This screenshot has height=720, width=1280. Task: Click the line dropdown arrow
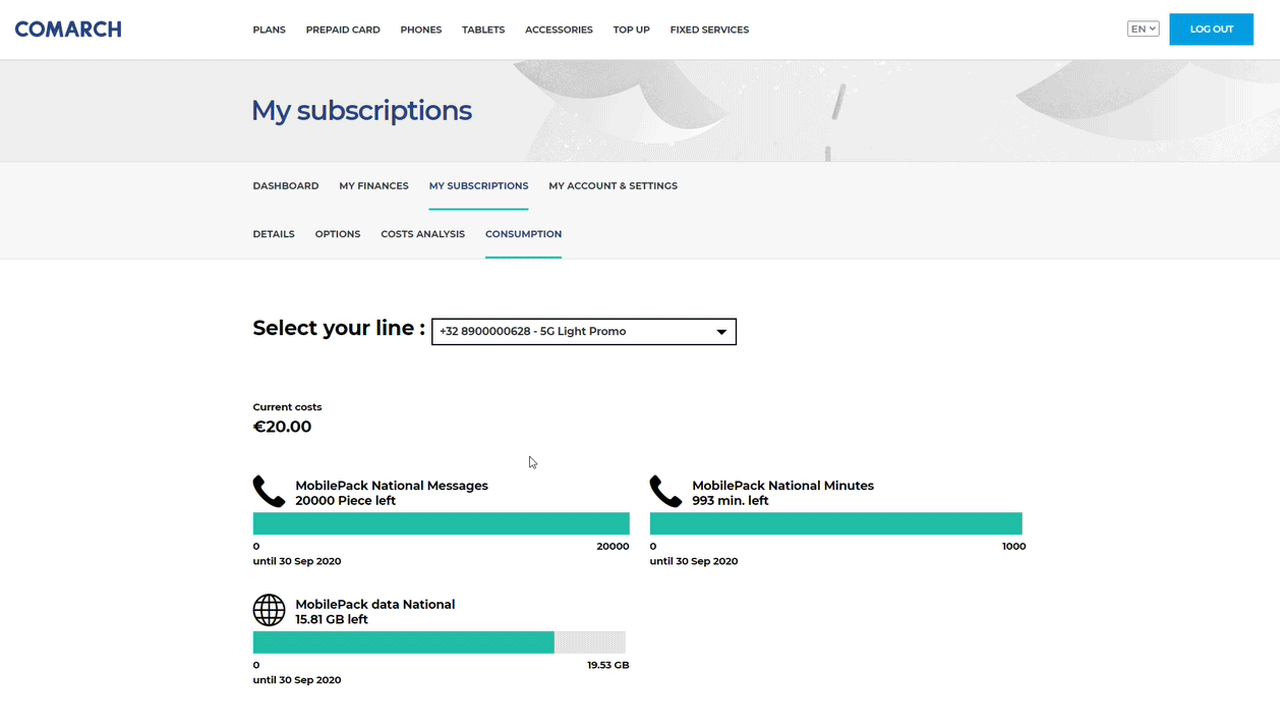tap(721, 332)
